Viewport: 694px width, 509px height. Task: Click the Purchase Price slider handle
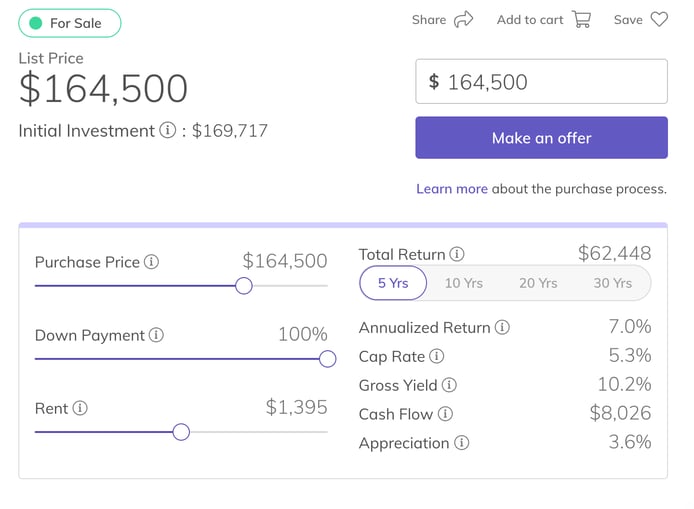point(243,285)
